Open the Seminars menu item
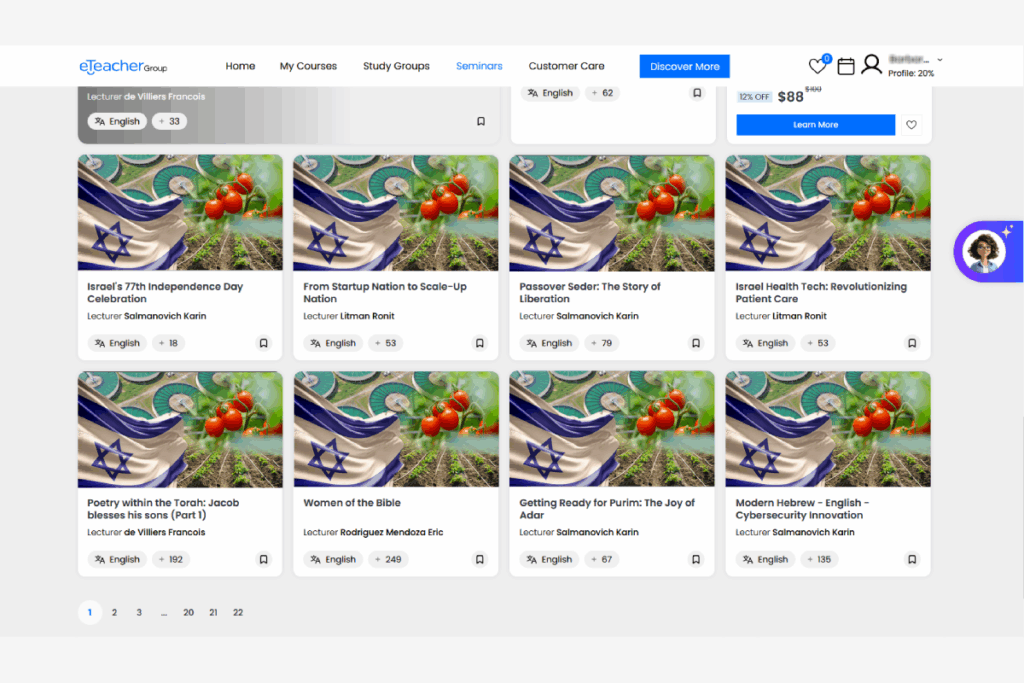Viewport: 1024px width, 683px height. point(479,66)
